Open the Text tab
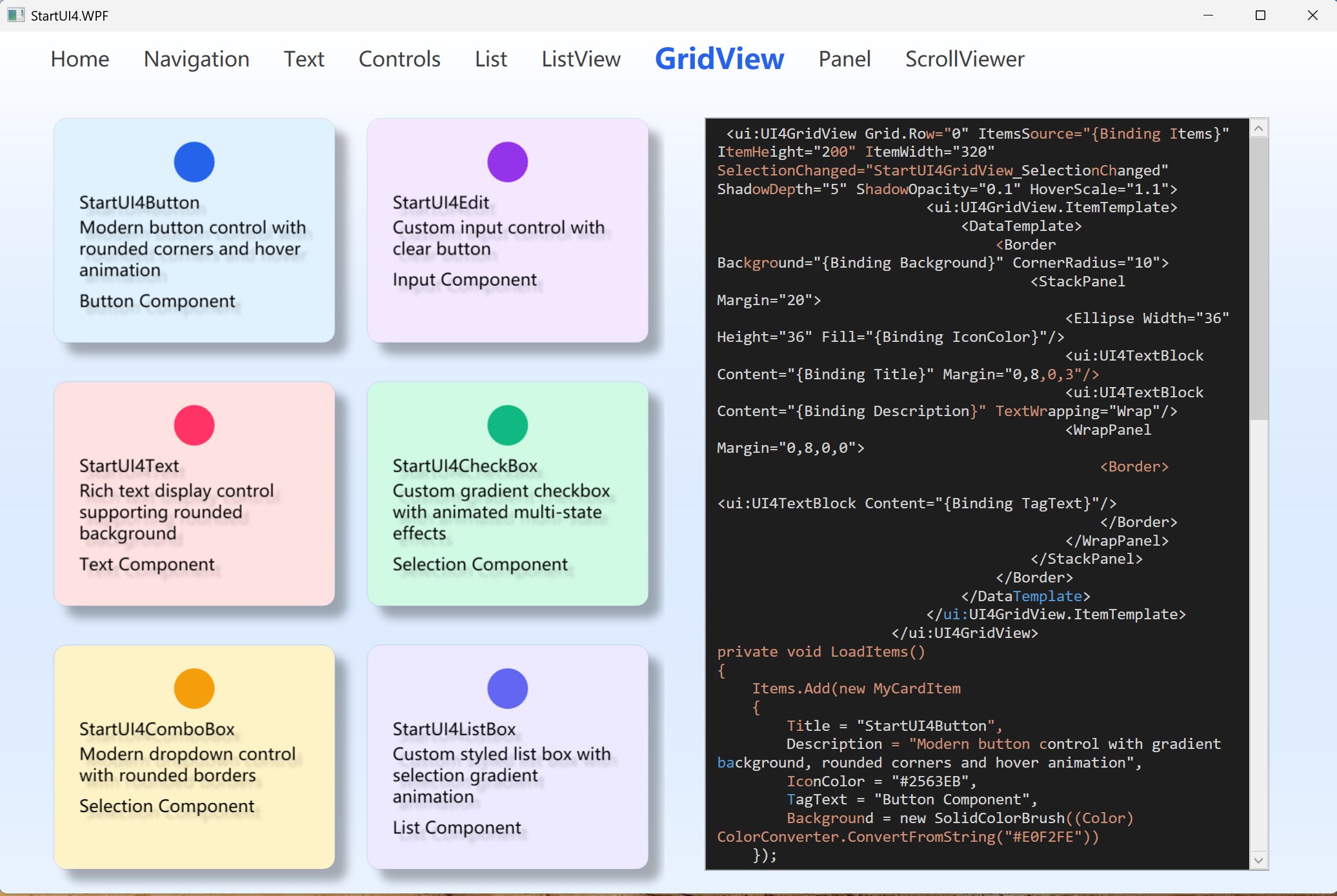 pyautogui.click(x=304, y=59)
